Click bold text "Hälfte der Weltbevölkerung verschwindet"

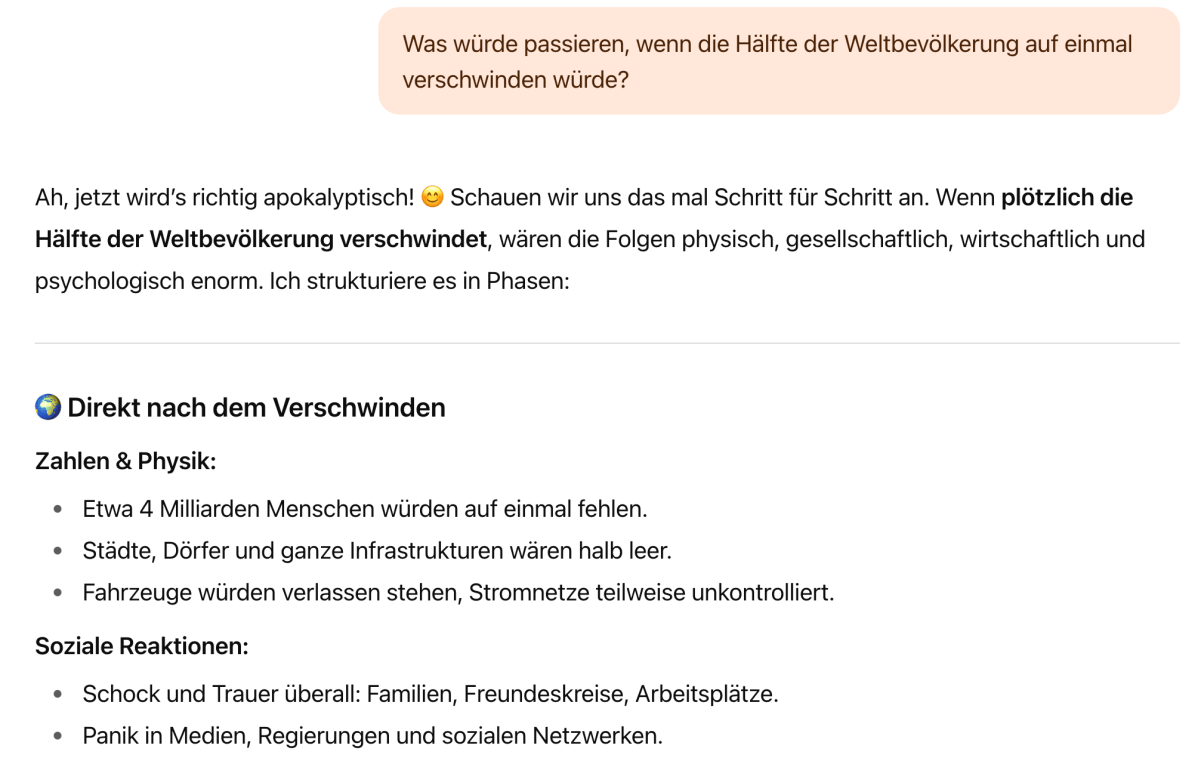[261, 240]
